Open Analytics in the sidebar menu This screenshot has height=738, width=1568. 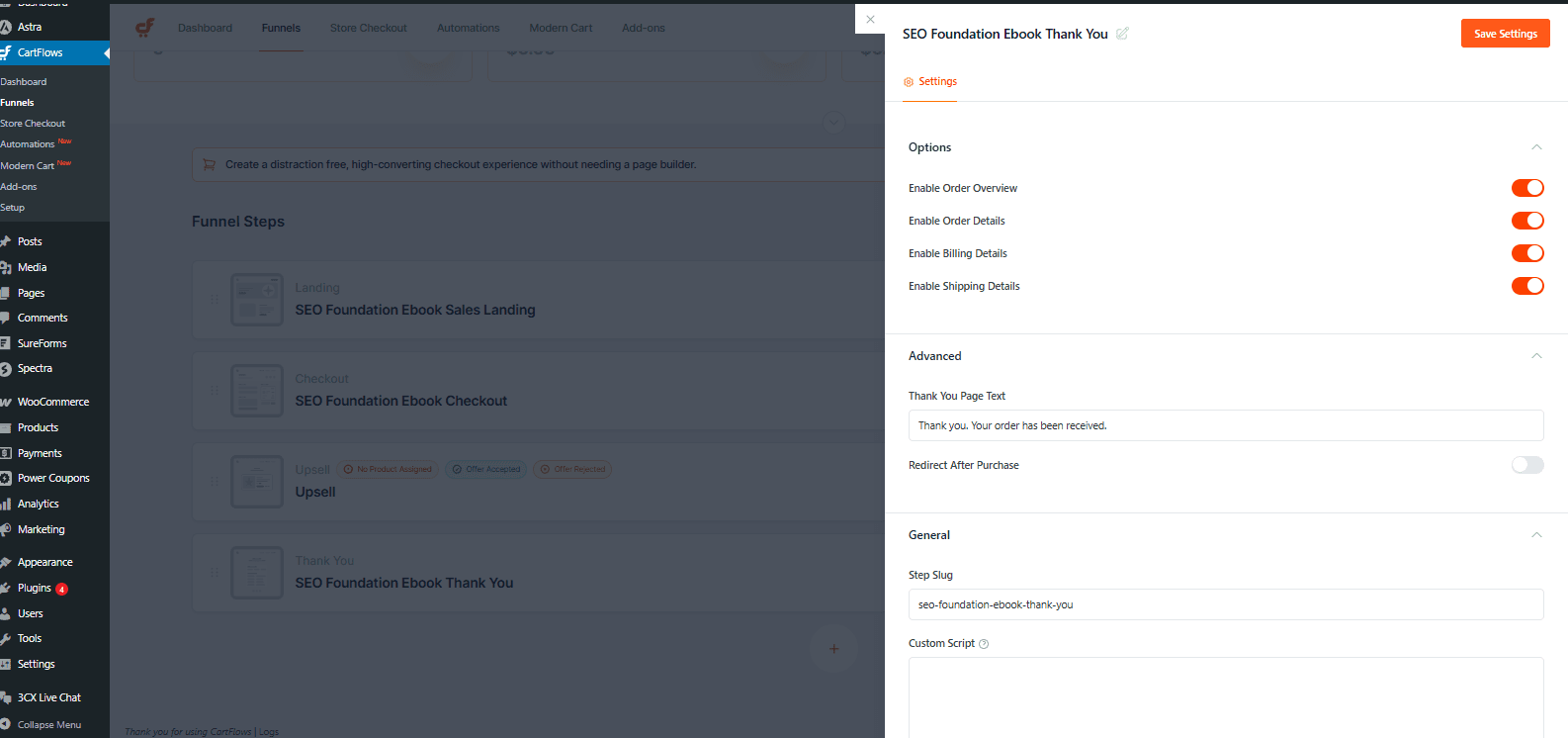point(38,504)
